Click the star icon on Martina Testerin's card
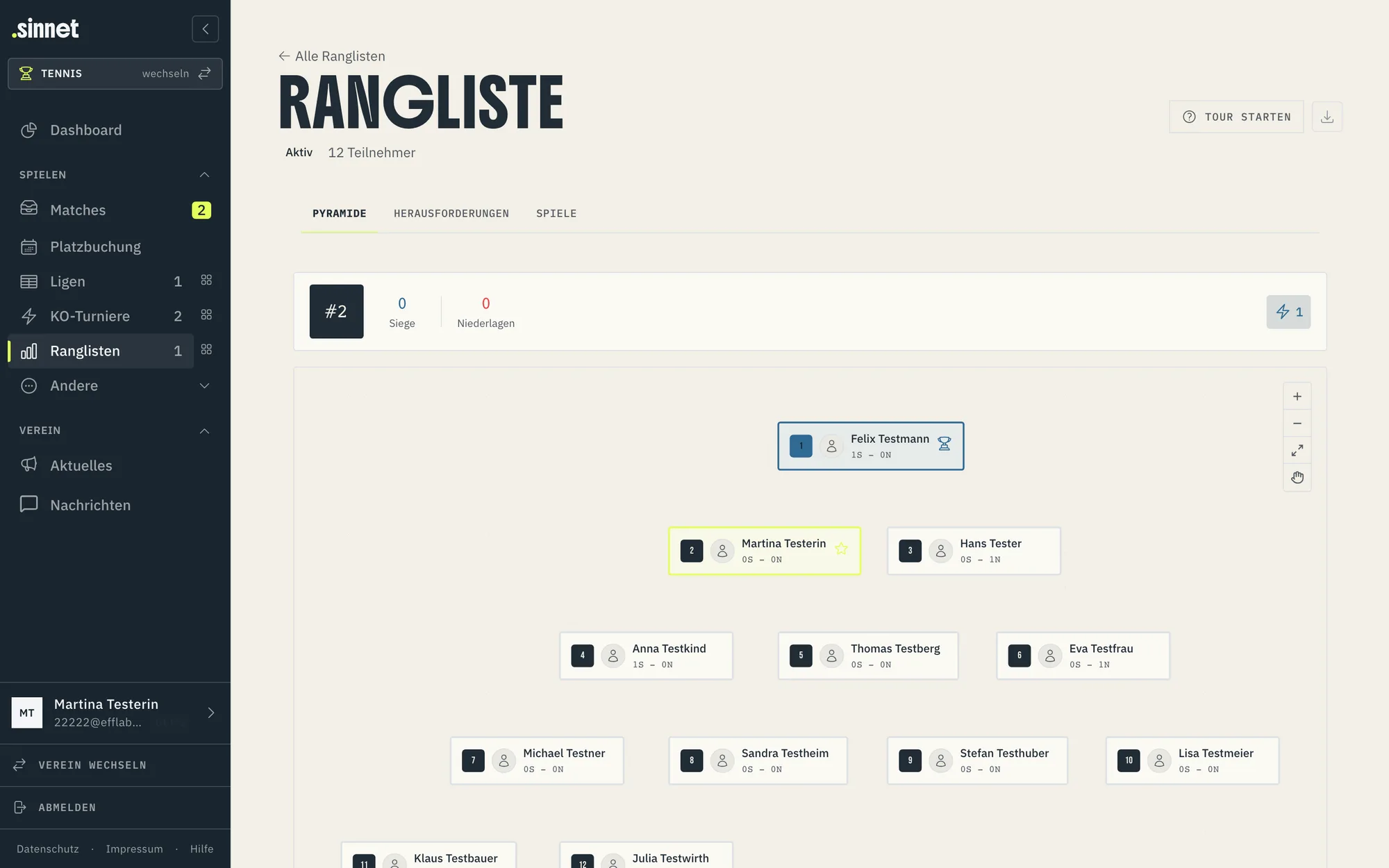 pos(841,549)
